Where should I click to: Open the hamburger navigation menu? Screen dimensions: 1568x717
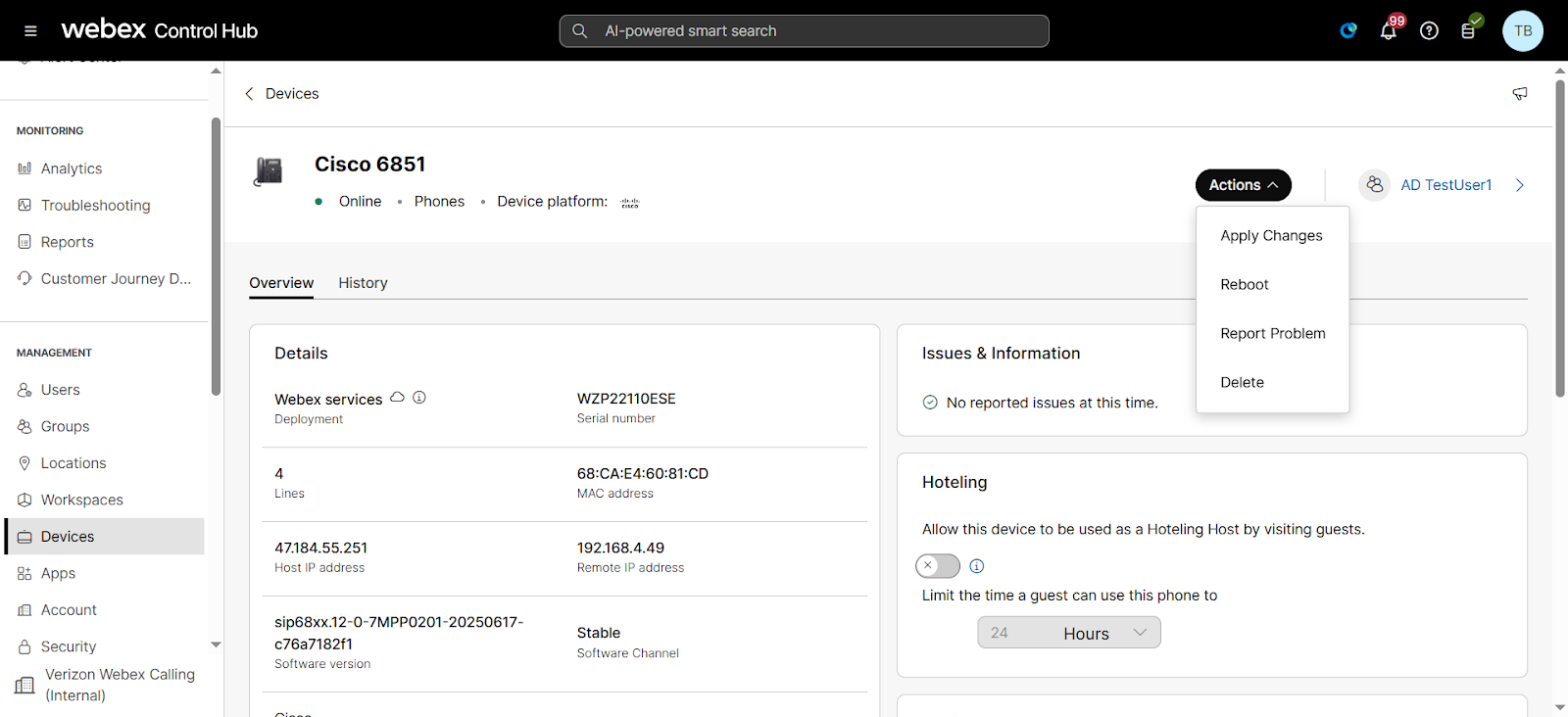click(30, 31)
